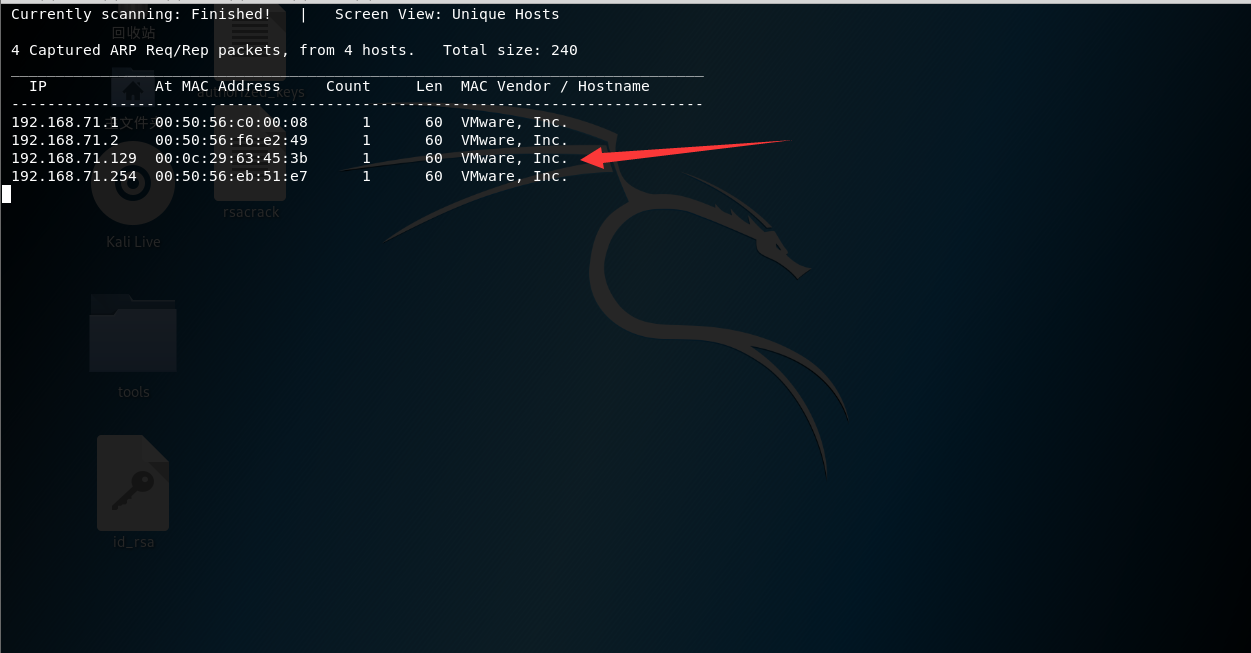Select the authorized_keys file icon on desktop
Viewport: 1251px width, 653px height.
tap(250, 44)
